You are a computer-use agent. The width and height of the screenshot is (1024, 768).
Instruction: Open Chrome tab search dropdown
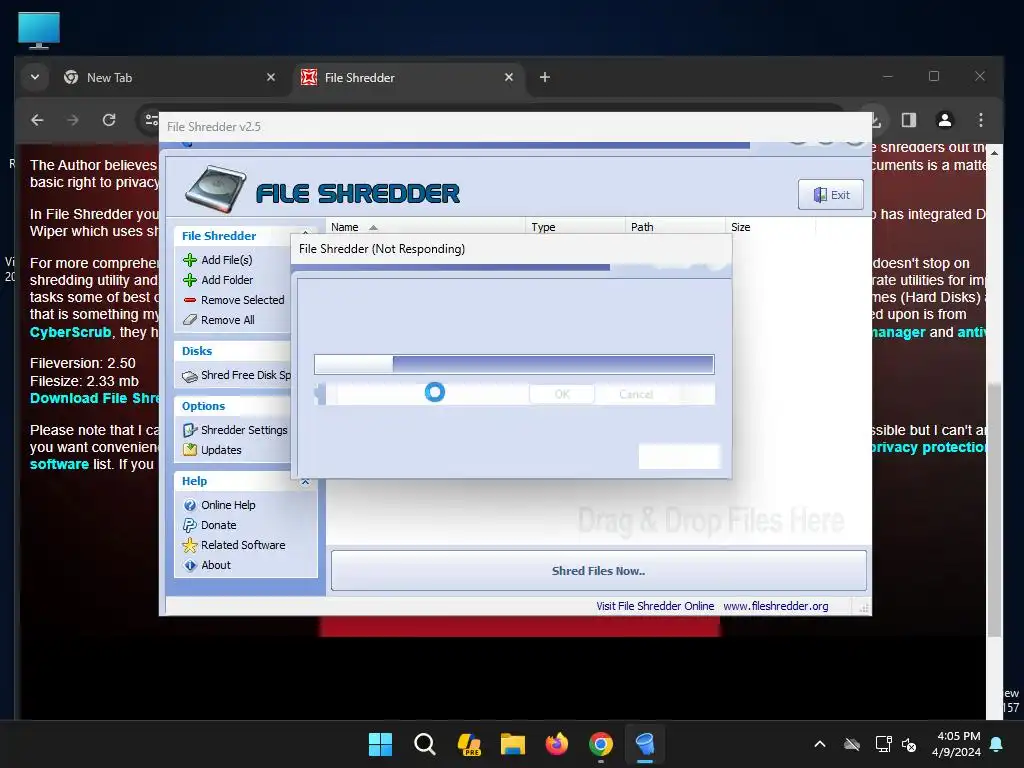point(35,77)
